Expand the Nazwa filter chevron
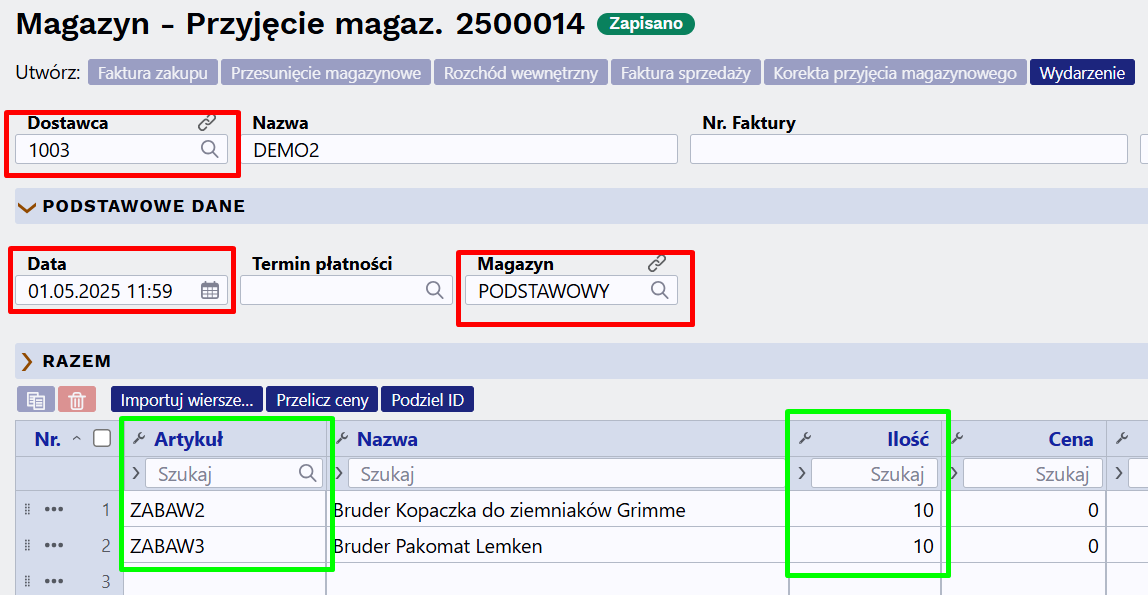The image size is (1148, 595). click(338, 473)
